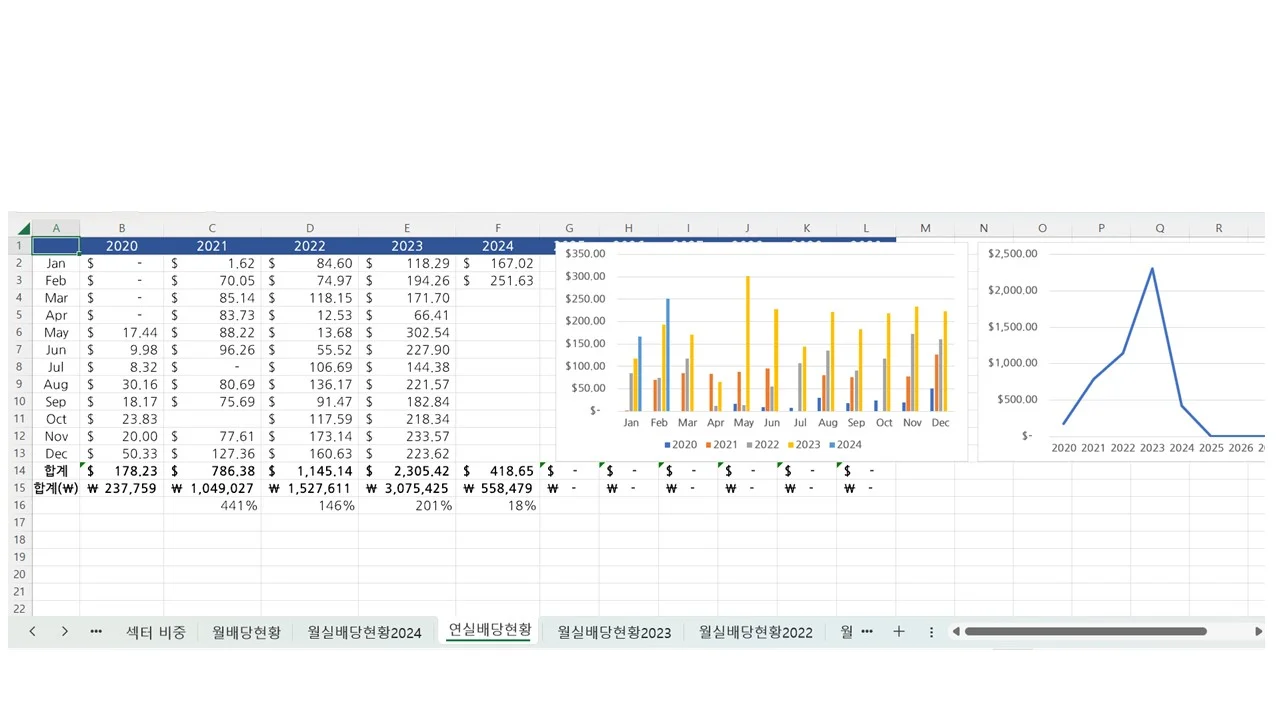Screen dimensions: 1280x720
Task: Switch to 월실배당현황2024 sheet
Action: coord(364,632)
